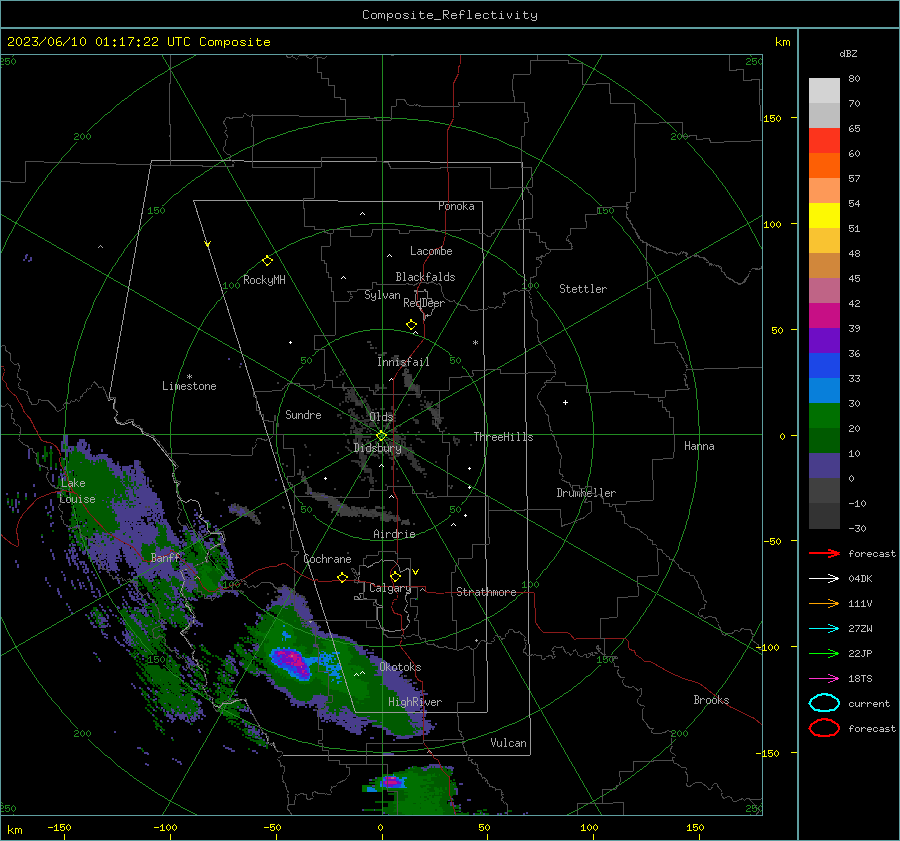Image resolution: width=900 pixels, height=841 pixels.
Task: Click the Okotoks label
Action: pyautogui.click(x=400, y=667)
